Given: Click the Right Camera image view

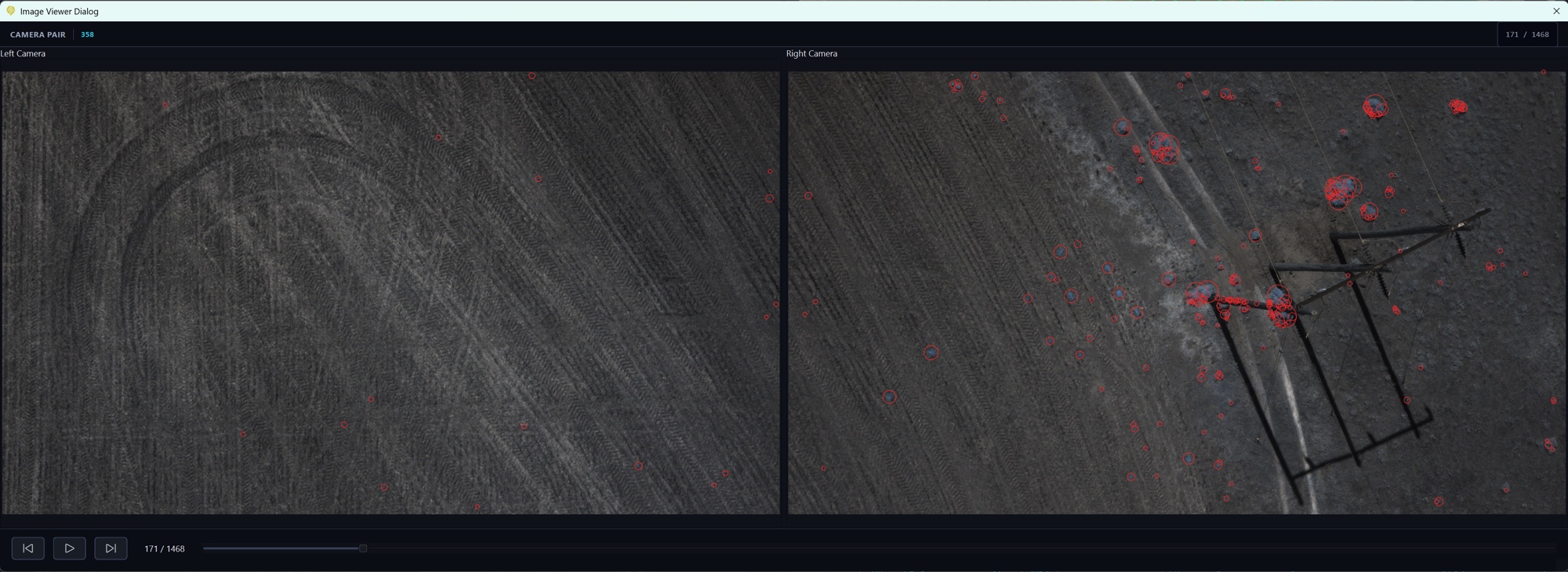Looking at the screenshot, I should tap(1177, 293).
